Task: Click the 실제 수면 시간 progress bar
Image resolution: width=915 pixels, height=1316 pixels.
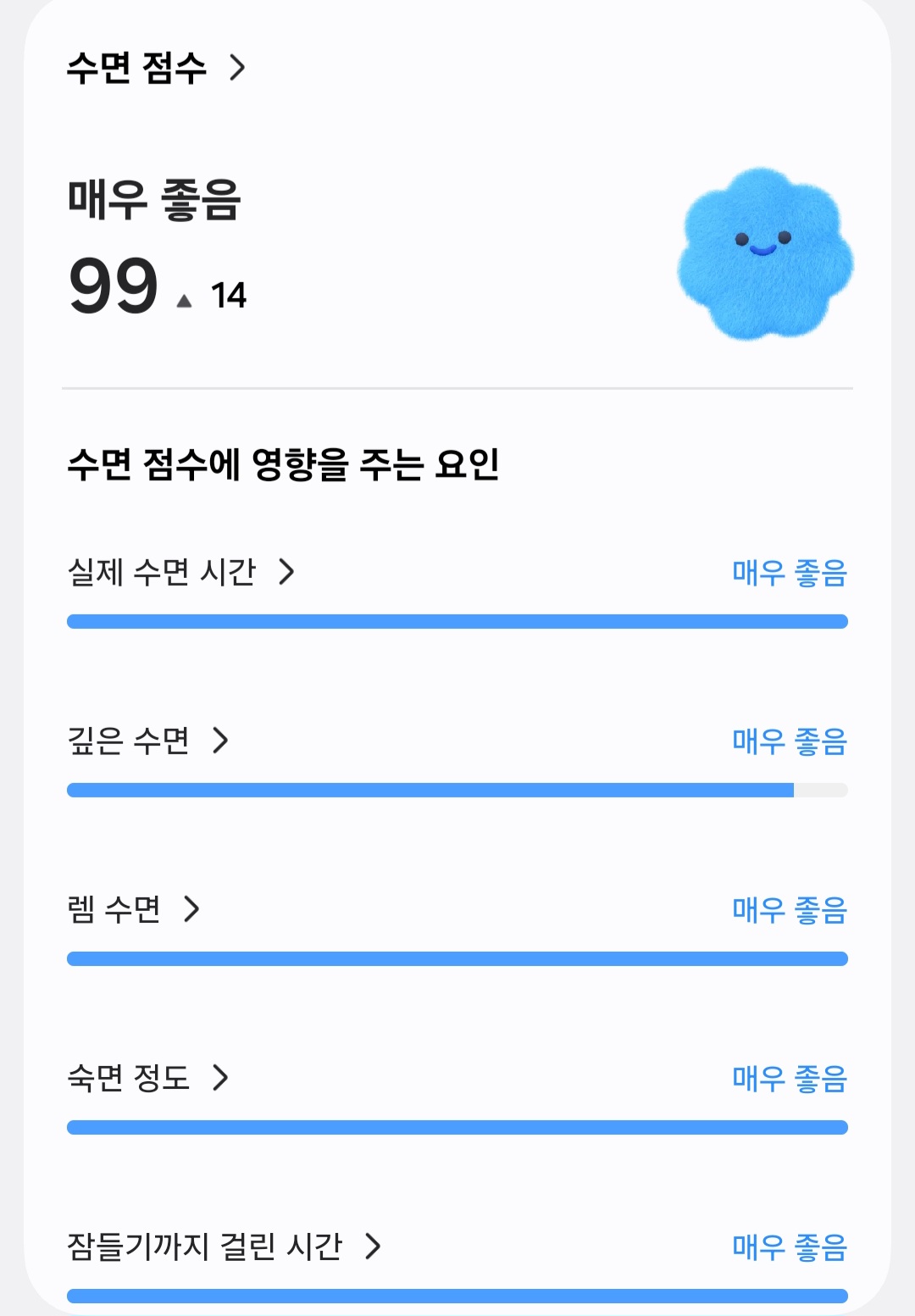Action: [457, 621]
